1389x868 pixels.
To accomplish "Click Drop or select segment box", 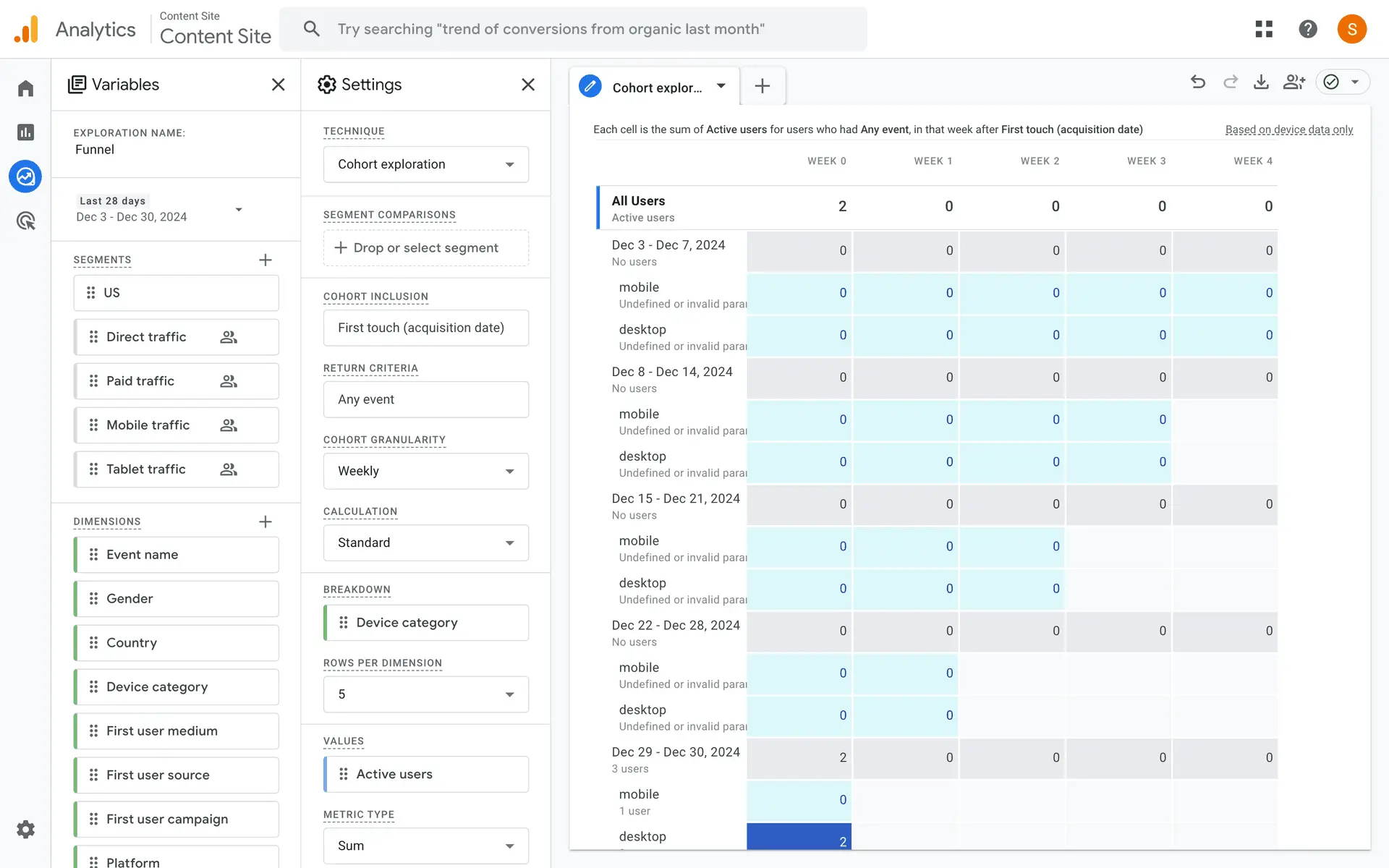I will point(425,248).
